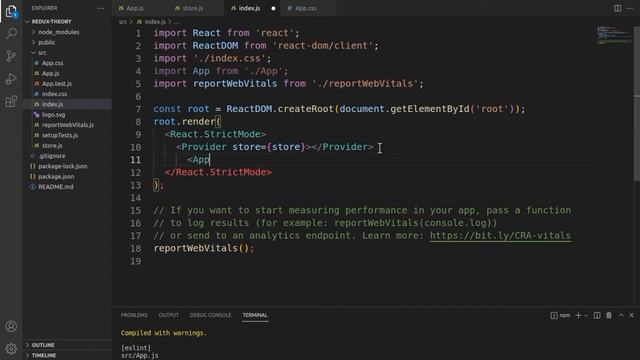640x360 pixels.
Task: Select the npm terminal indicator
Action: (560, 315)
